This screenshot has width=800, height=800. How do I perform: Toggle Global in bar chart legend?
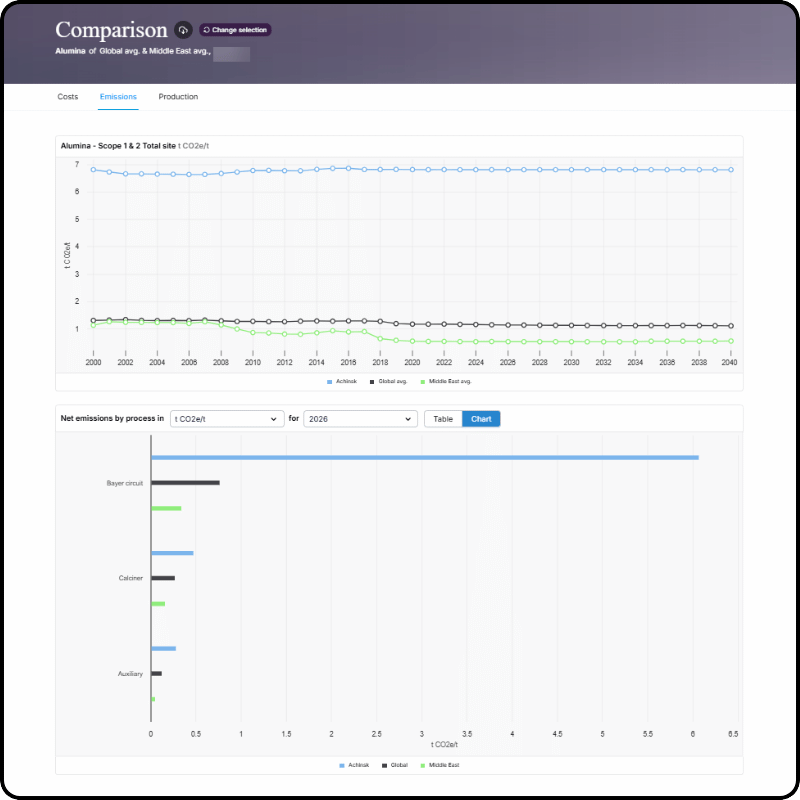(x=395, y=765)
